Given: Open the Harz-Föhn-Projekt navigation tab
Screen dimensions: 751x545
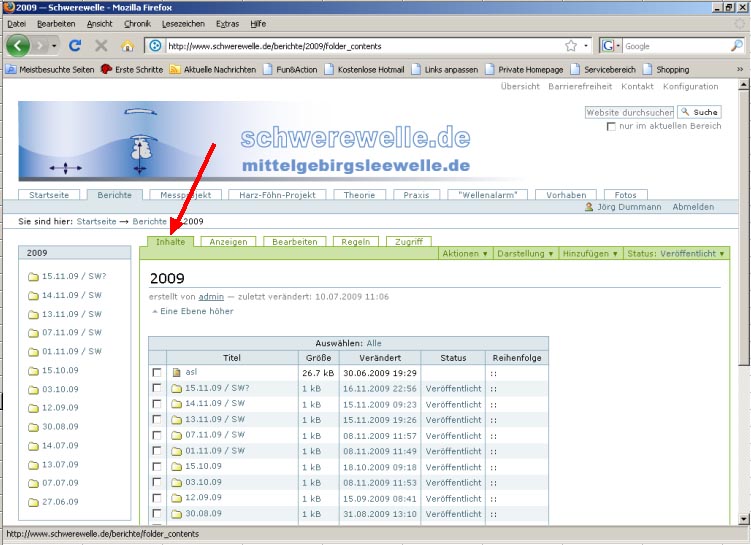Looking at the screenshot, I should coord(279,195).
